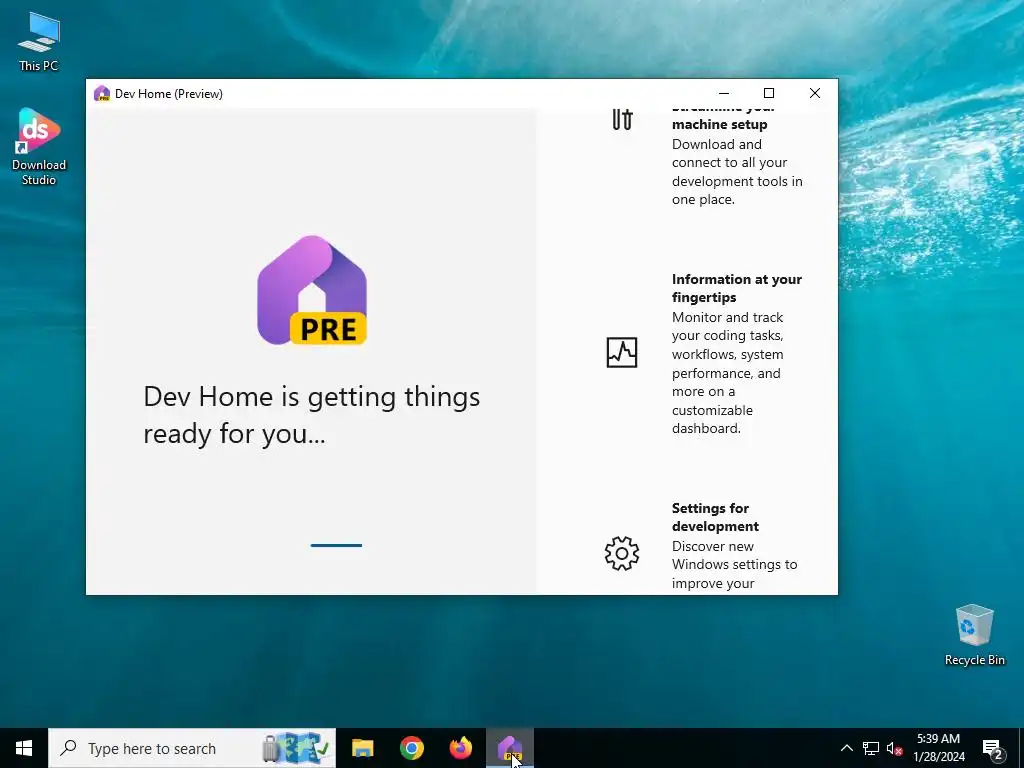This screenshot has height=768, width=1024.
Task: Click 'Dev Home is getting things ready' text
Action: 312,415
